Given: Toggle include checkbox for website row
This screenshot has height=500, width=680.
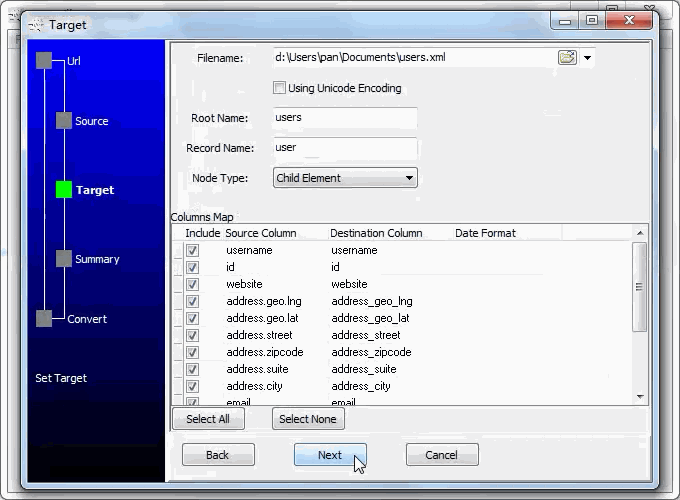Looking at the screenshot, I should (192, 285).
